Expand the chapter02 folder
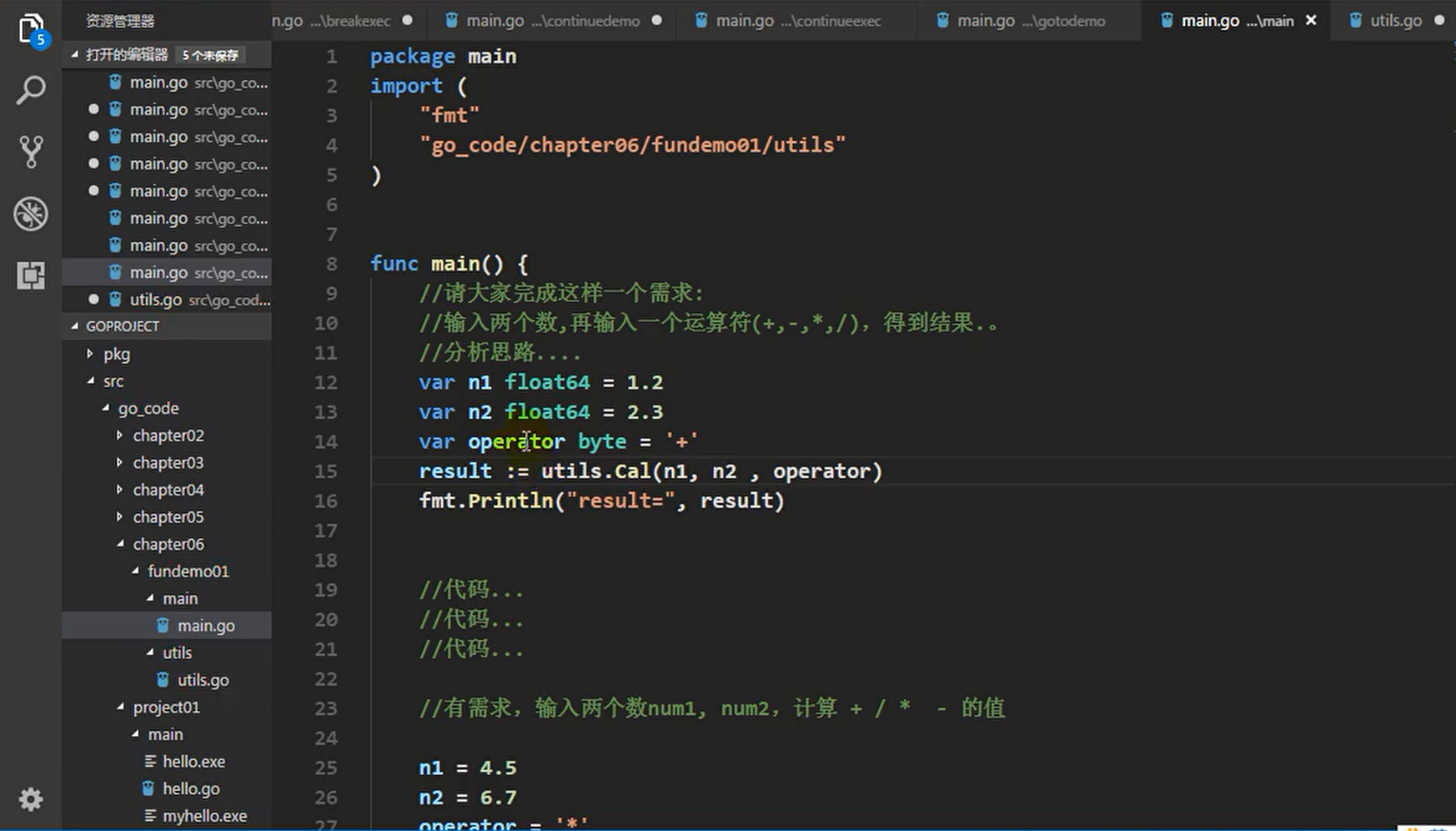1456x831 pixels. tap(119, 435)
